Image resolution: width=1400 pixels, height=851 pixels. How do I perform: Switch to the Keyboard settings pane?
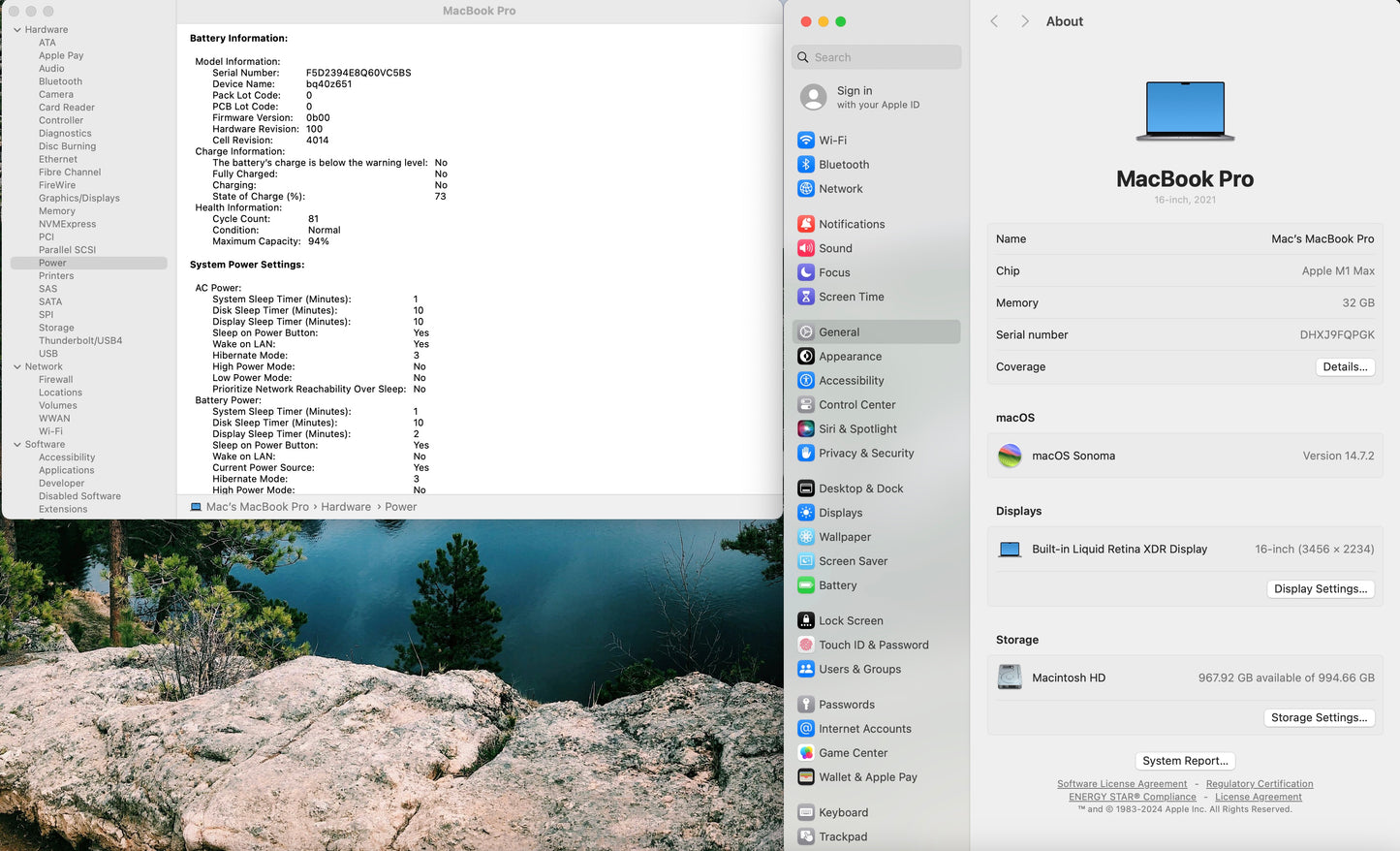(843, 812)
